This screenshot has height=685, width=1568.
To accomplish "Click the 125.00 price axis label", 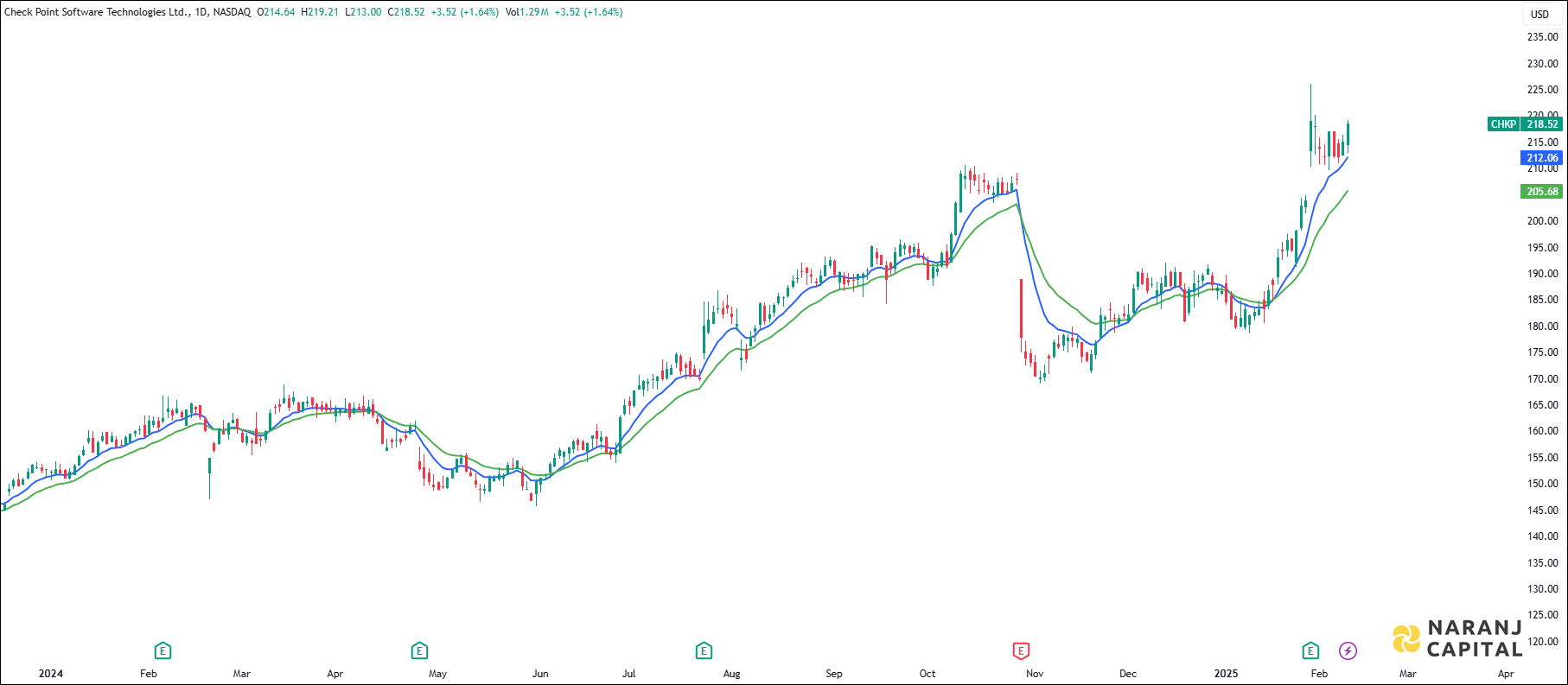I will tap(1542, 615).
